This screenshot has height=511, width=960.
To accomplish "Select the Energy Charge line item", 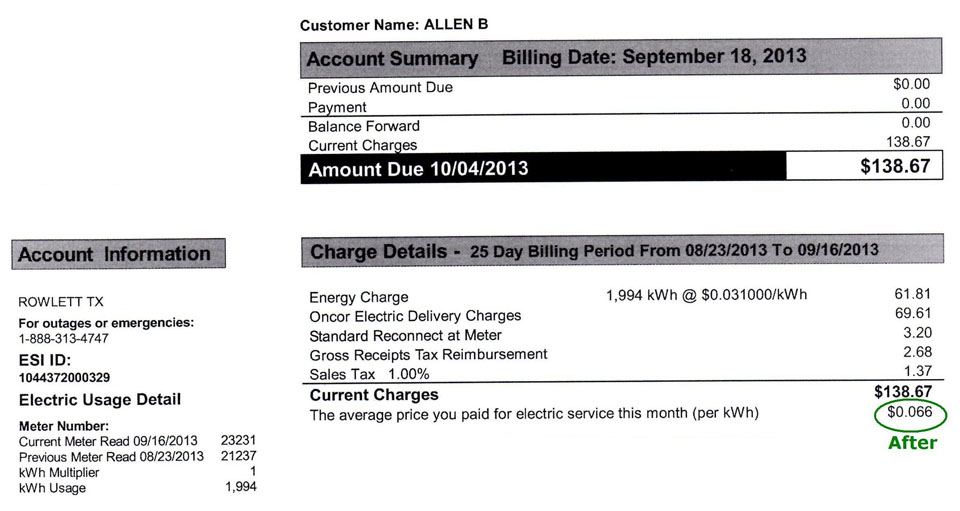I will pos(359,297).
